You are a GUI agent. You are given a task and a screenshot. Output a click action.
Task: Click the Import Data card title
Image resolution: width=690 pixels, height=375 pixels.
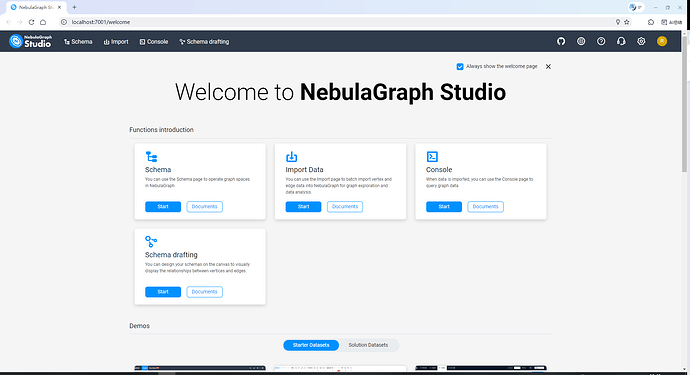[x=305, y=170]
